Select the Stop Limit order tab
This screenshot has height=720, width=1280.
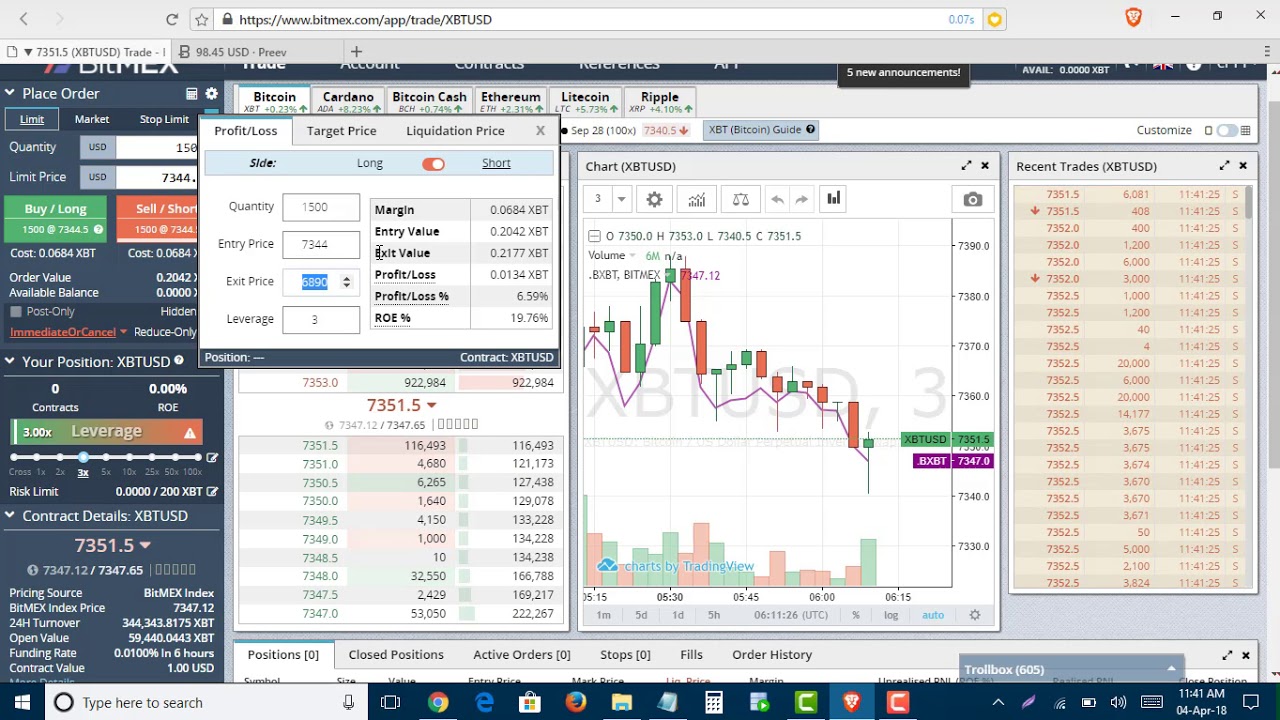point(164,120)
